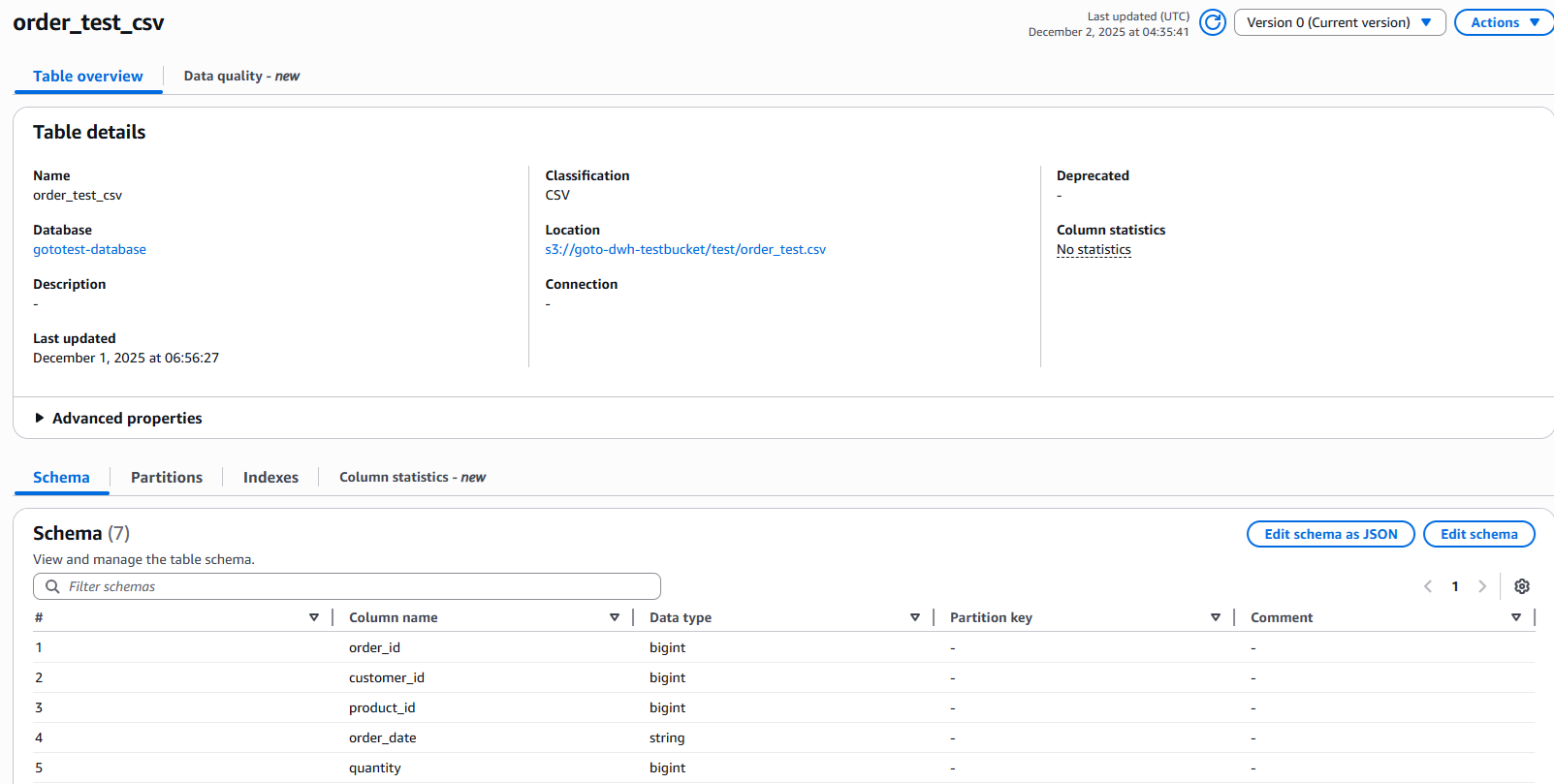The width and height of the screenshot is (1554, 784).
Task: Switch to the Partitions tab
Action: (167, 477)
